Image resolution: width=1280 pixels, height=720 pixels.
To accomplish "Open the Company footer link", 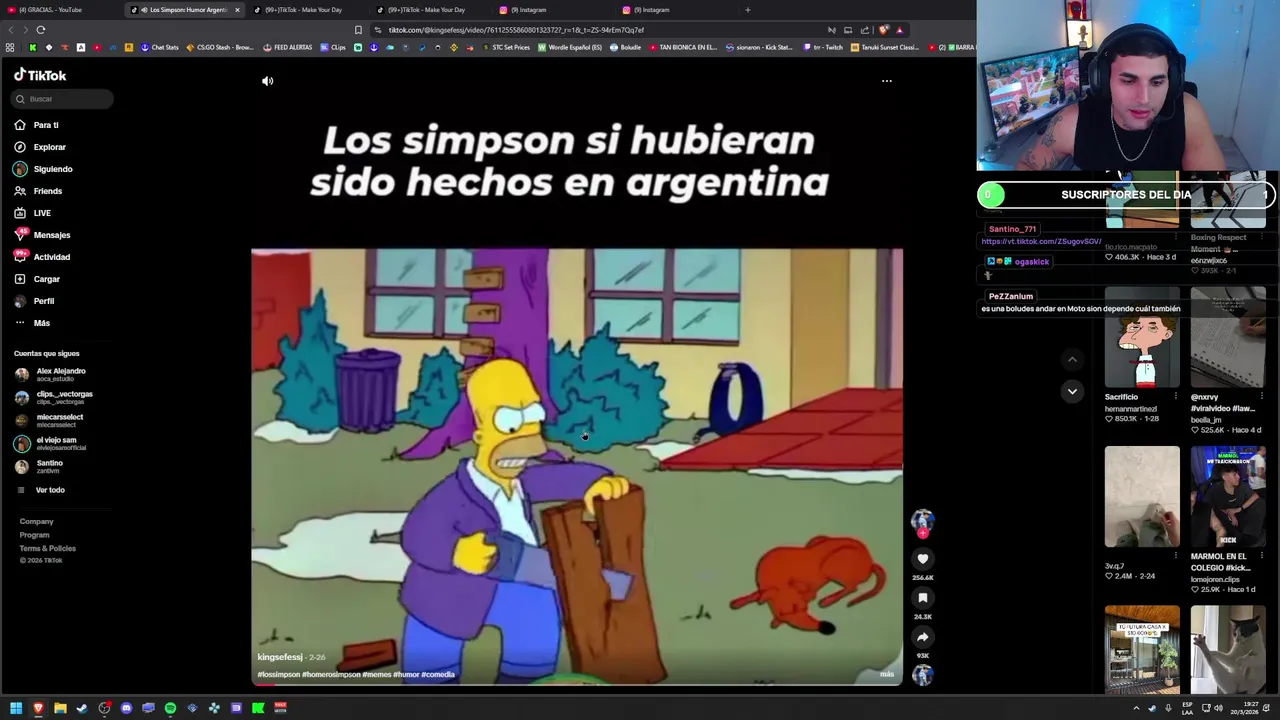I will click(36, 521).
